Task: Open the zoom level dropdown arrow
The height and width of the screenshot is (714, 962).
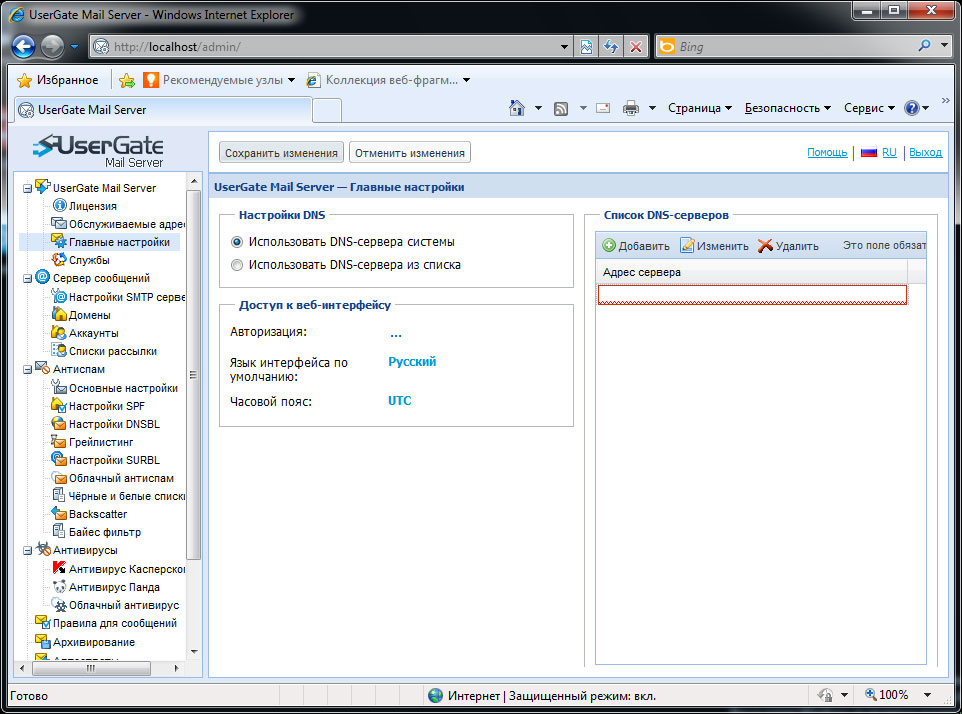Action: click(928, 695)
